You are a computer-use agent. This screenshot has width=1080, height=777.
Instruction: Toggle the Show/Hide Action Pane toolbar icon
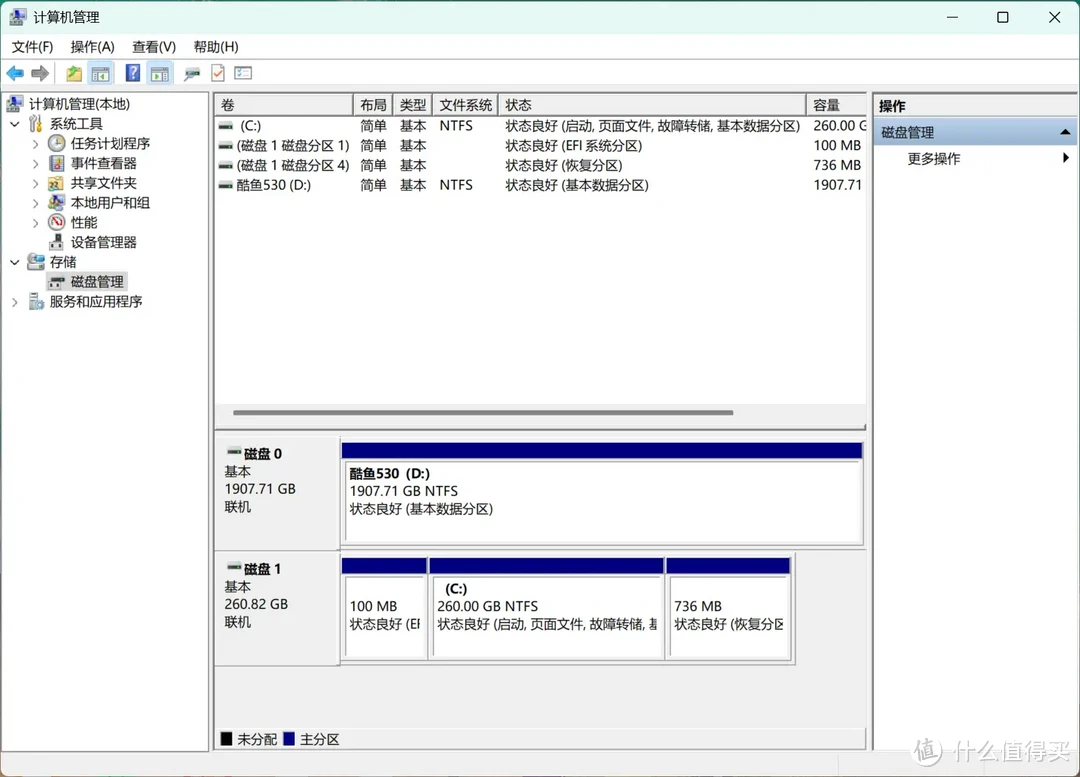tap(160, 73)
